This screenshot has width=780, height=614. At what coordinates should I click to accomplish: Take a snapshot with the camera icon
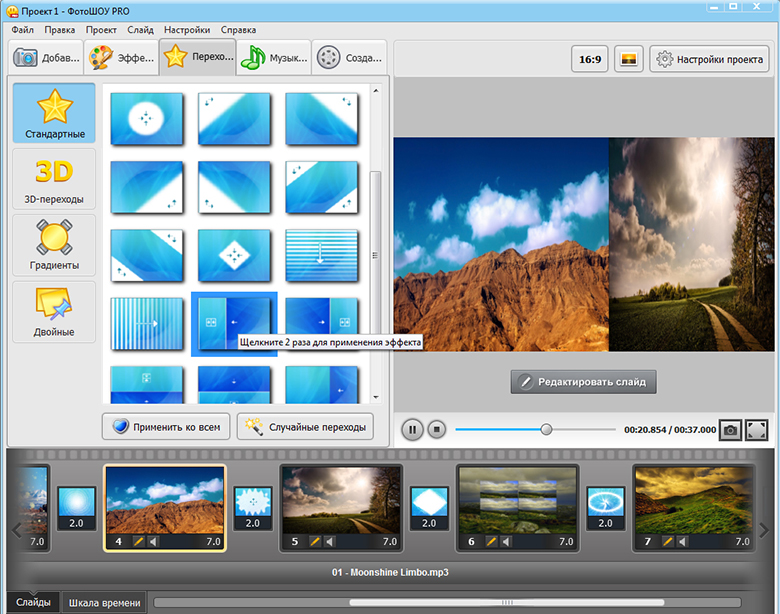731,429
